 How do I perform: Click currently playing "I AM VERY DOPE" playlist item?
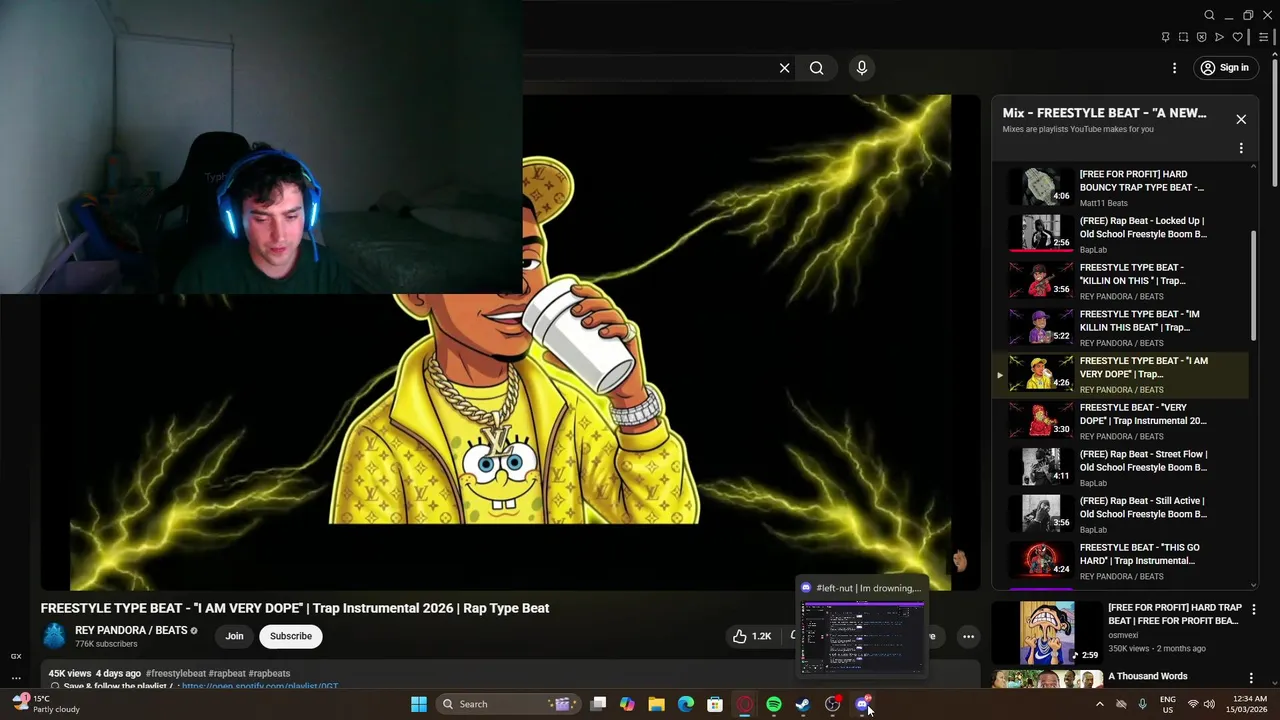click(x=1120, y=374)
